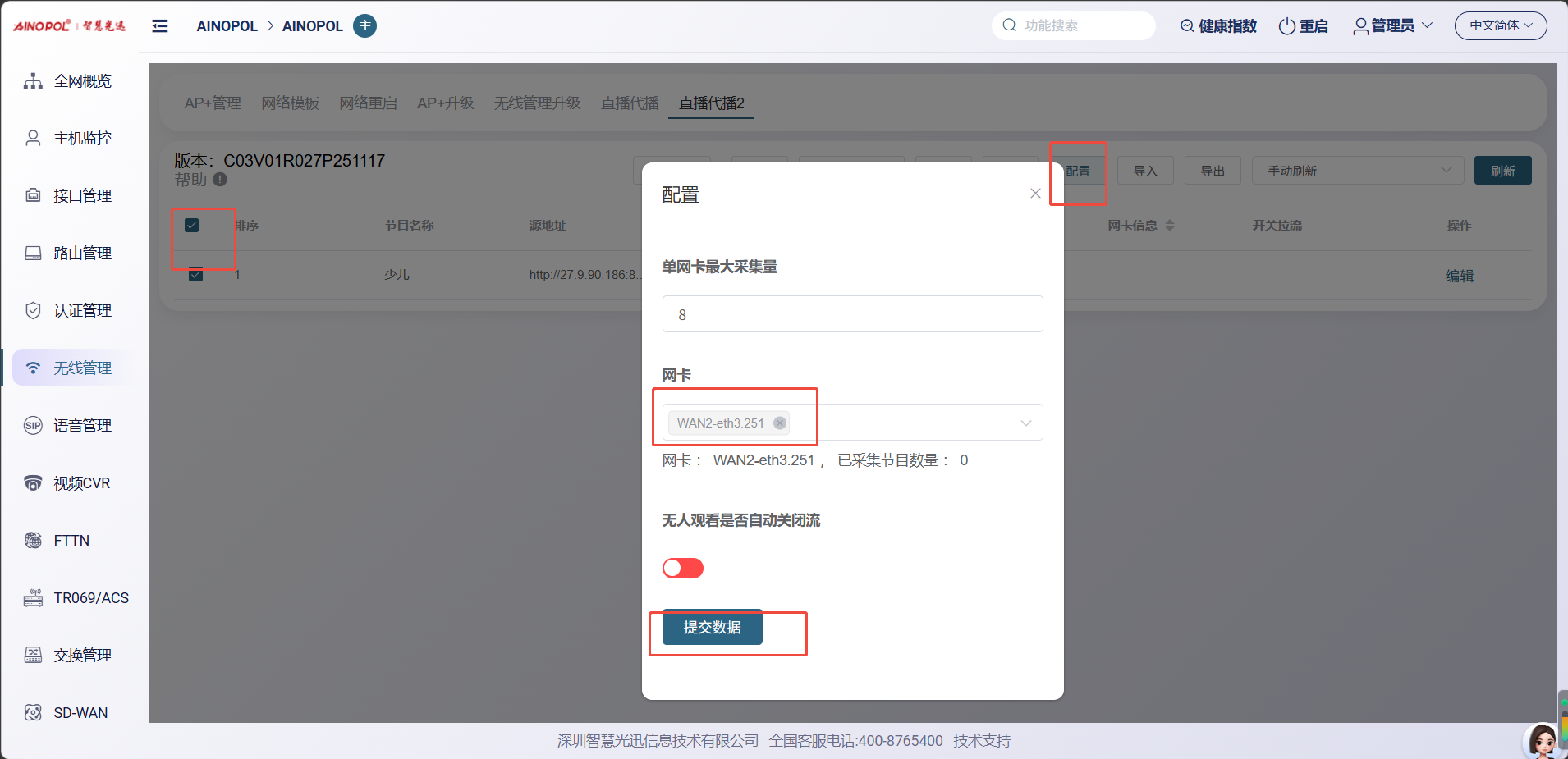Open 认证管理 shield icon in sidebar
Viewport: 1568px width, 759px height.
point(33,311)
